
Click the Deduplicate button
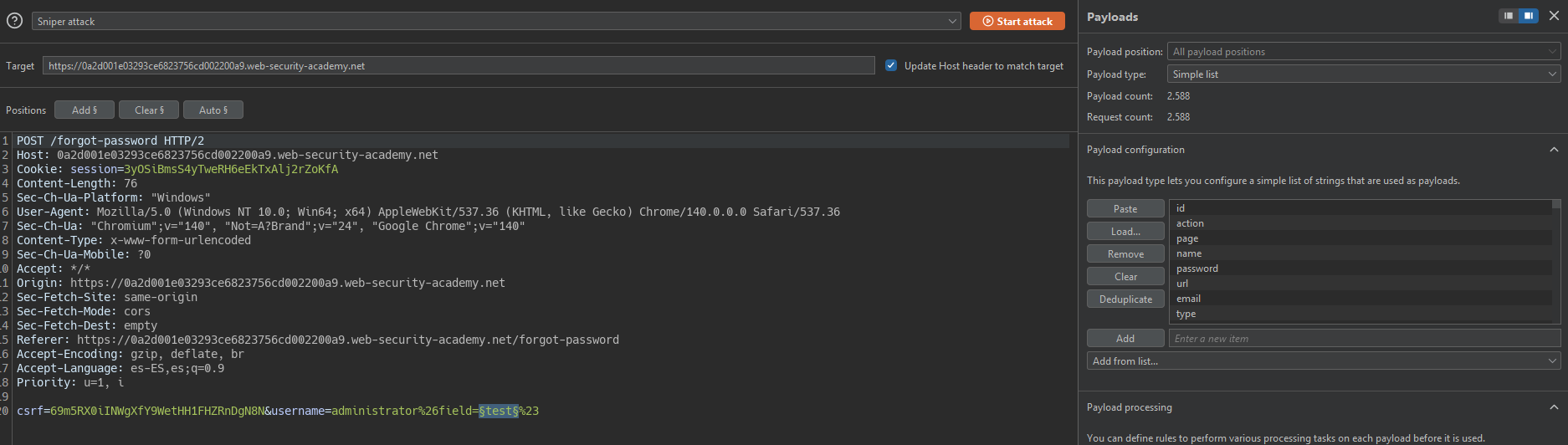(1125, 299)
